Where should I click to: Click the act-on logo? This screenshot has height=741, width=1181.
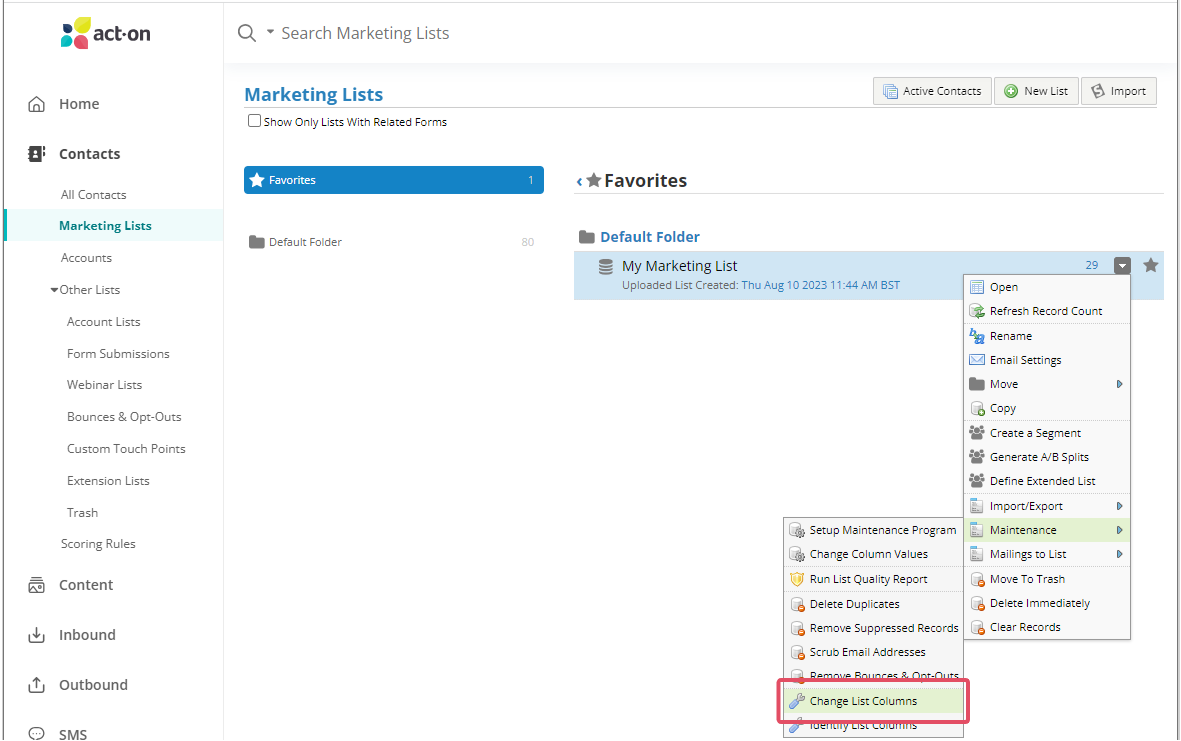[x=105, y=33]
